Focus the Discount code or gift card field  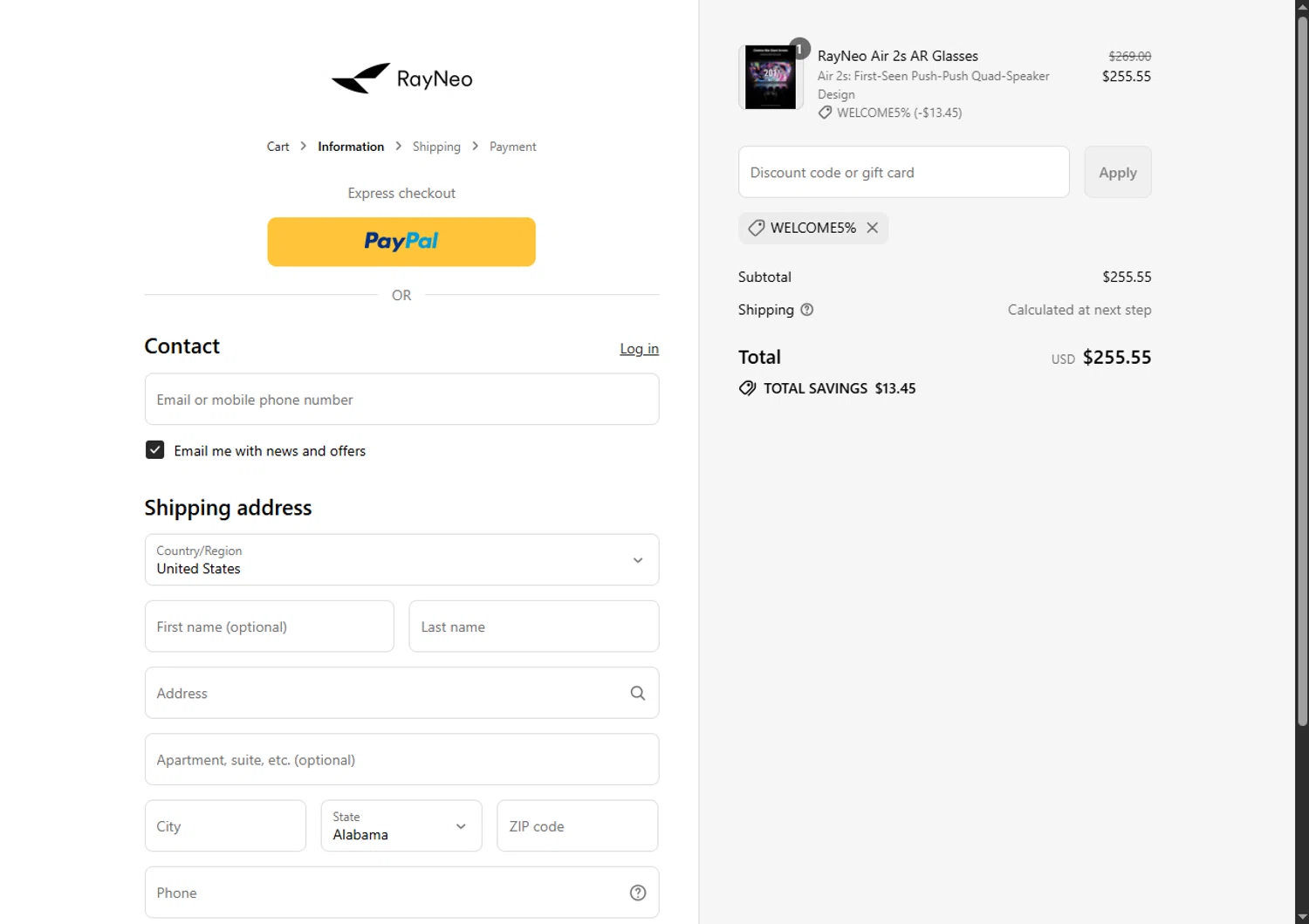(904, 172)
